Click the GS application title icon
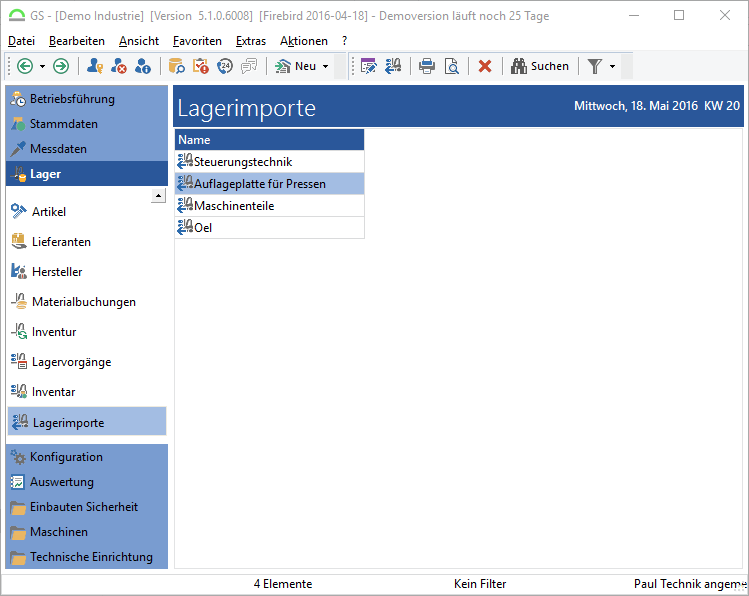 [x=17, y=16]
